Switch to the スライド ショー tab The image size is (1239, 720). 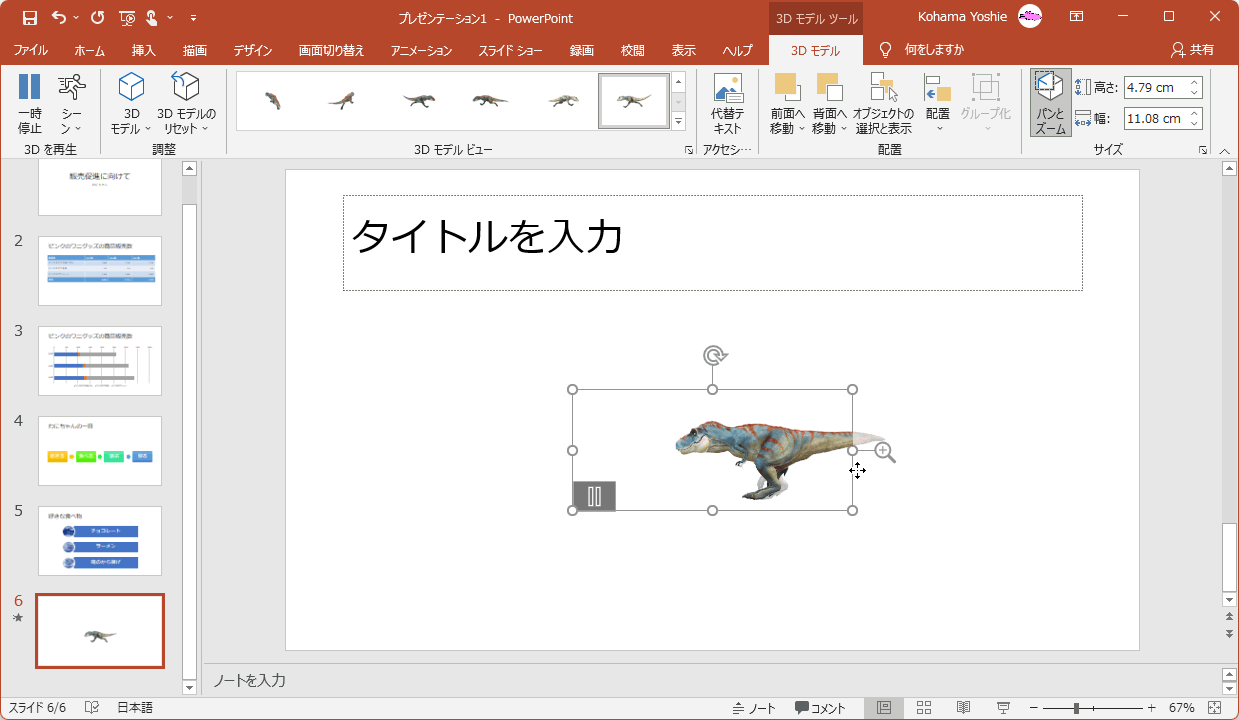[510, 50]
